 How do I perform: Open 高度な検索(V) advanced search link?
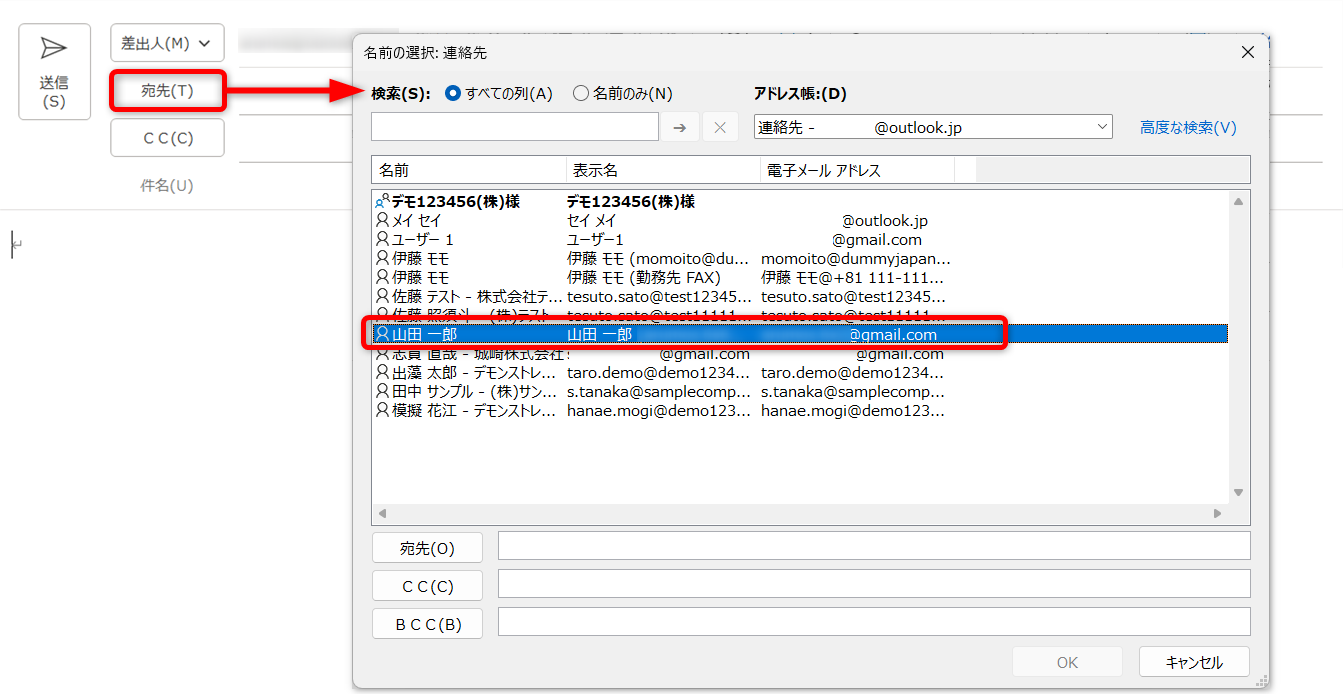pyautogui.click(x=1188, y=127)
